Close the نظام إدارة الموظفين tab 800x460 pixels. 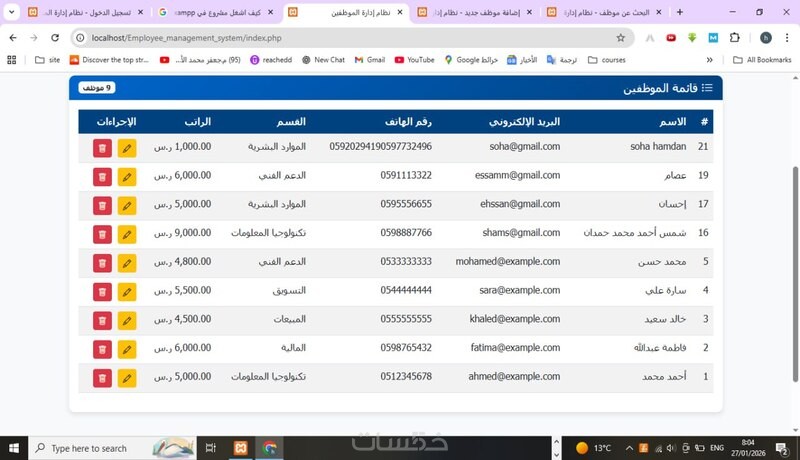(x=400, y=12)
